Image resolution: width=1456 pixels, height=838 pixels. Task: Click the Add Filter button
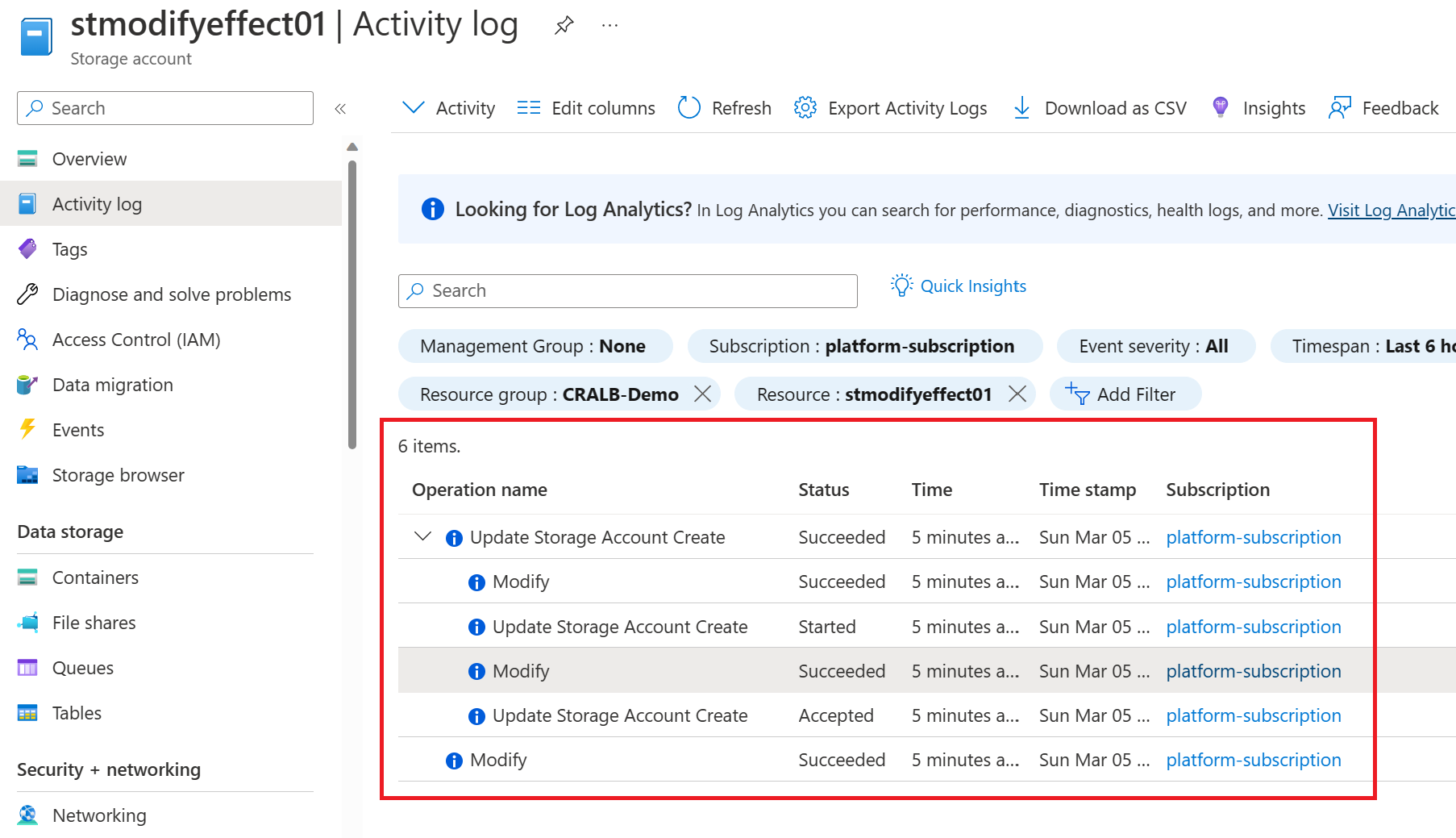[1125, 394]
